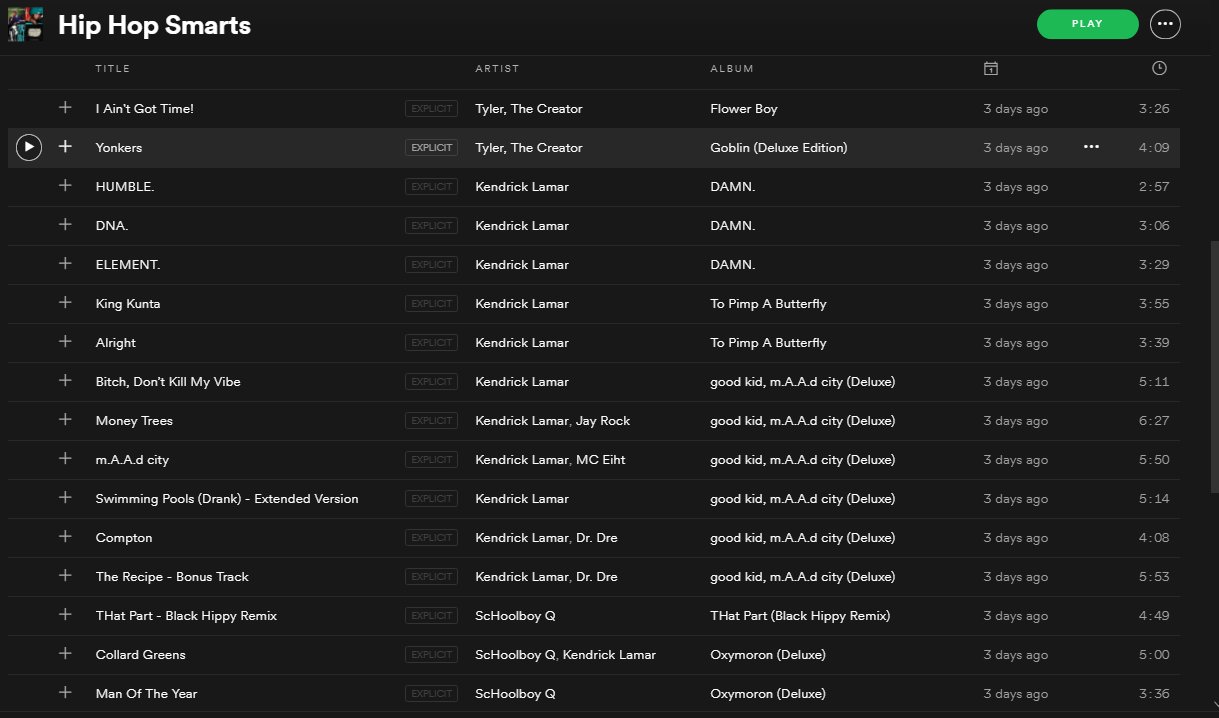Open Oxymoron (Deluxe) on Collard Greens row
Image resolution: width=1219 pixels, height=718 pixels.
coord(768,655)
